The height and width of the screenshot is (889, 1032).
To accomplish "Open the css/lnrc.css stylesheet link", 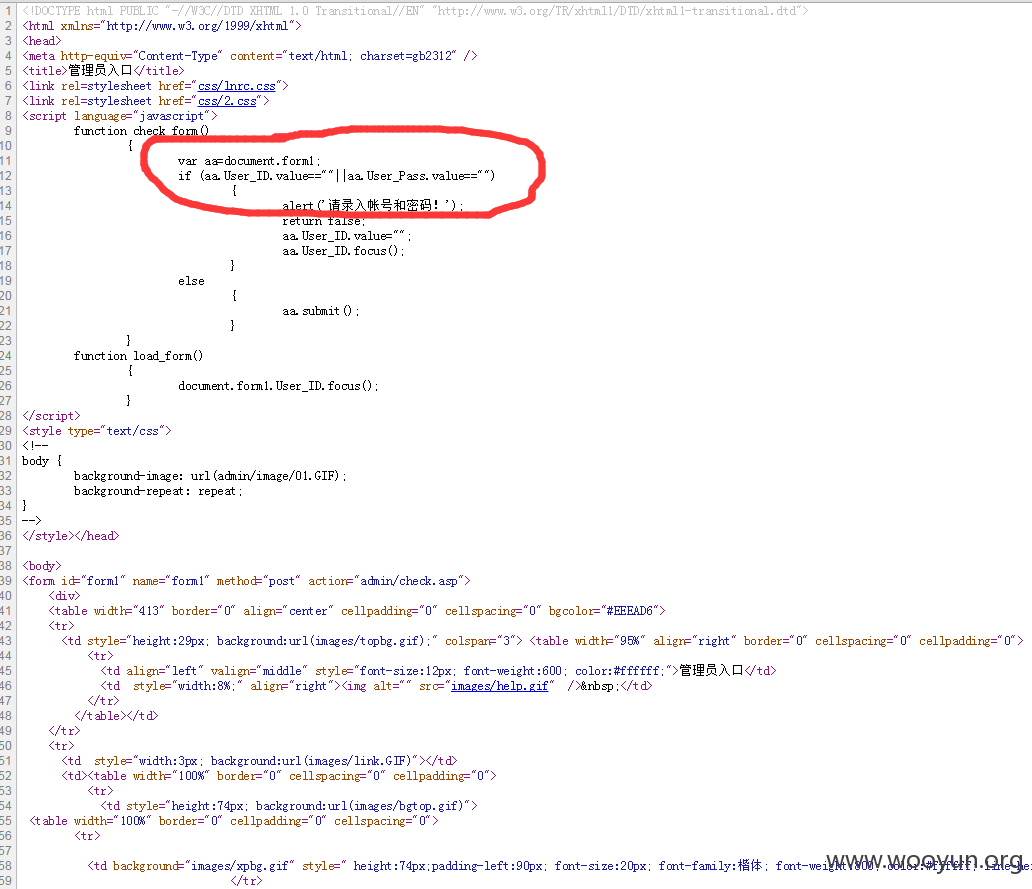I will pyautogui.click(x=237, y=86).
